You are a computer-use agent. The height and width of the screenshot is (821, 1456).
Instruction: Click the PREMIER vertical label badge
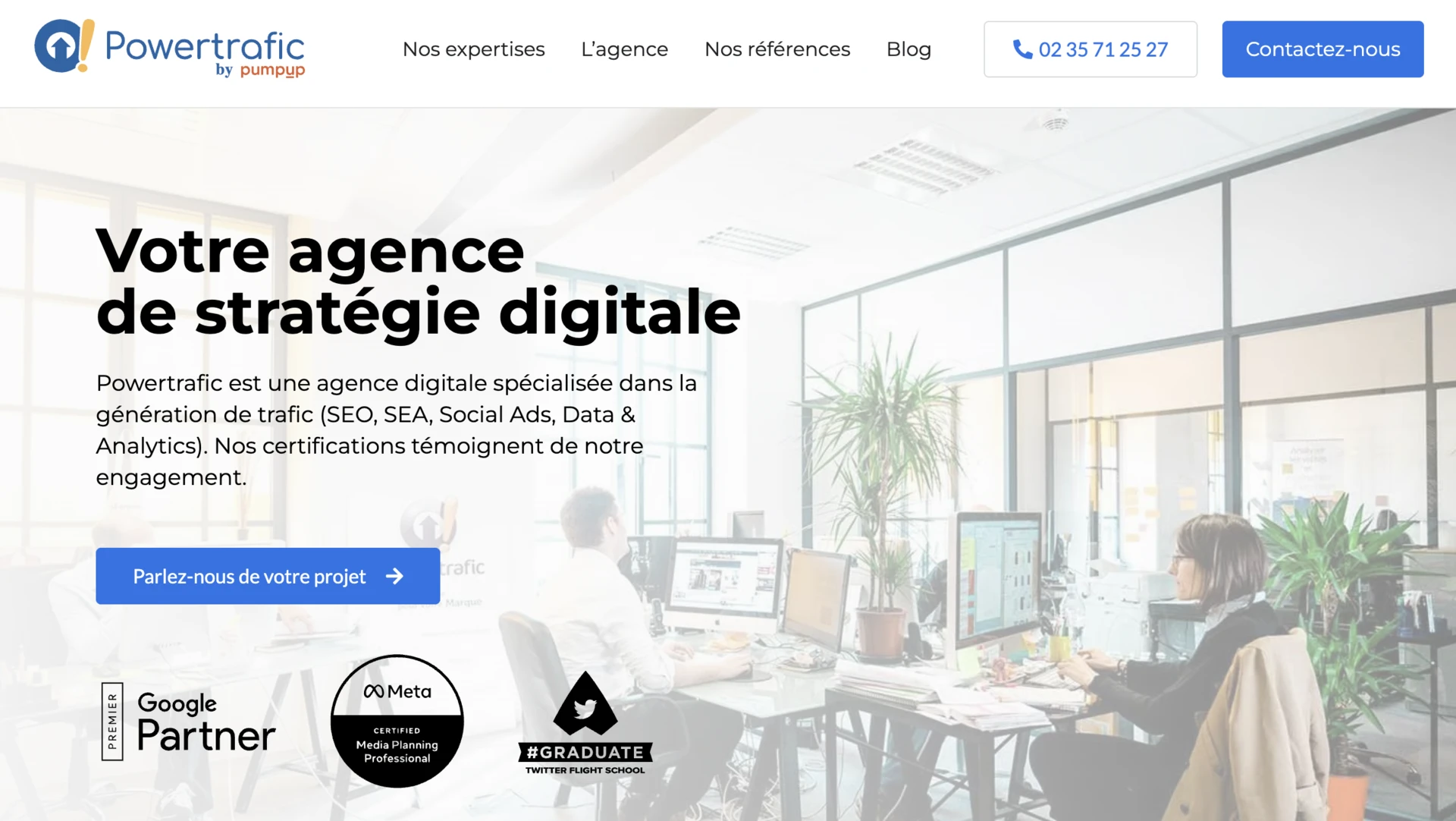(x=112, y=721)
